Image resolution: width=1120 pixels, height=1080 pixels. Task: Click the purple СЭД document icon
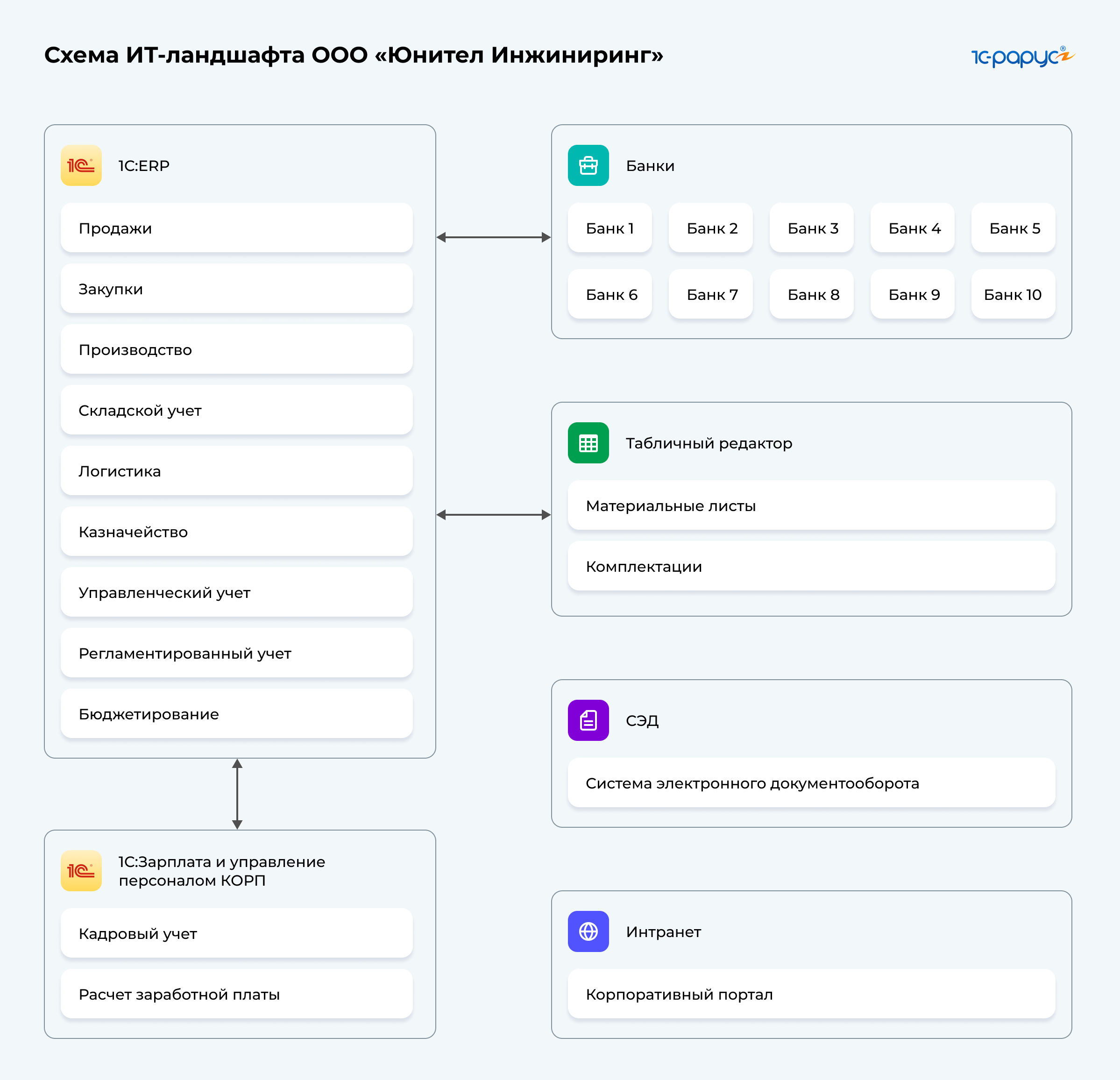[588, 720]
